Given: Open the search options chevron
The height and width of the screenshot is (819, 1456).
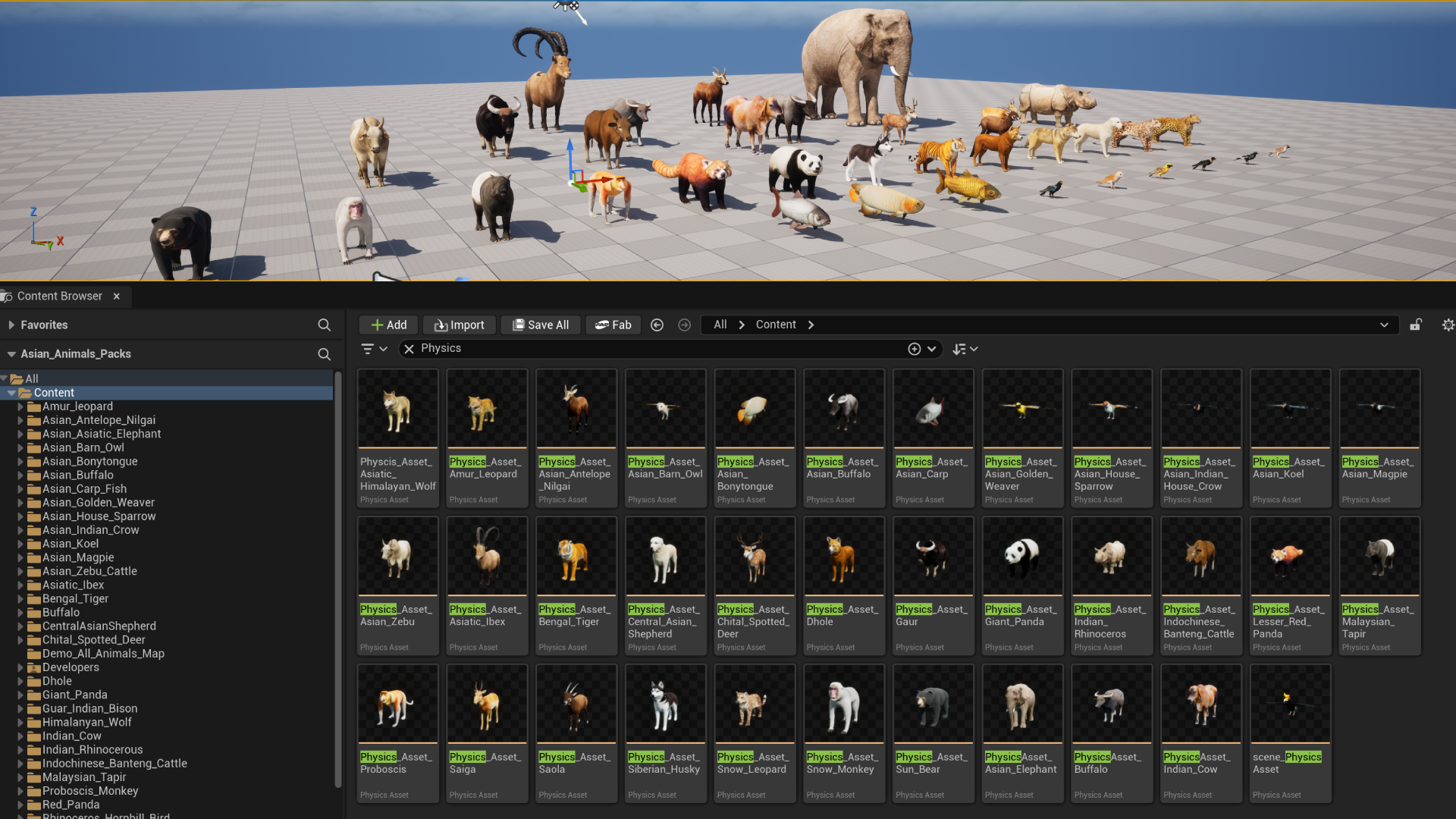Looking at the screenshot, I should 932,349.
